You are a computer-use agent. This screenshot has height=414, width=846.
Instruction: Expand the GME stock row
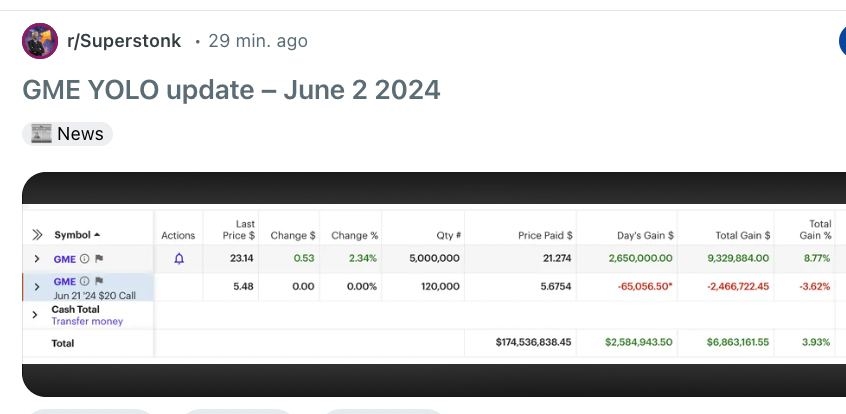(x=37, y=259)
